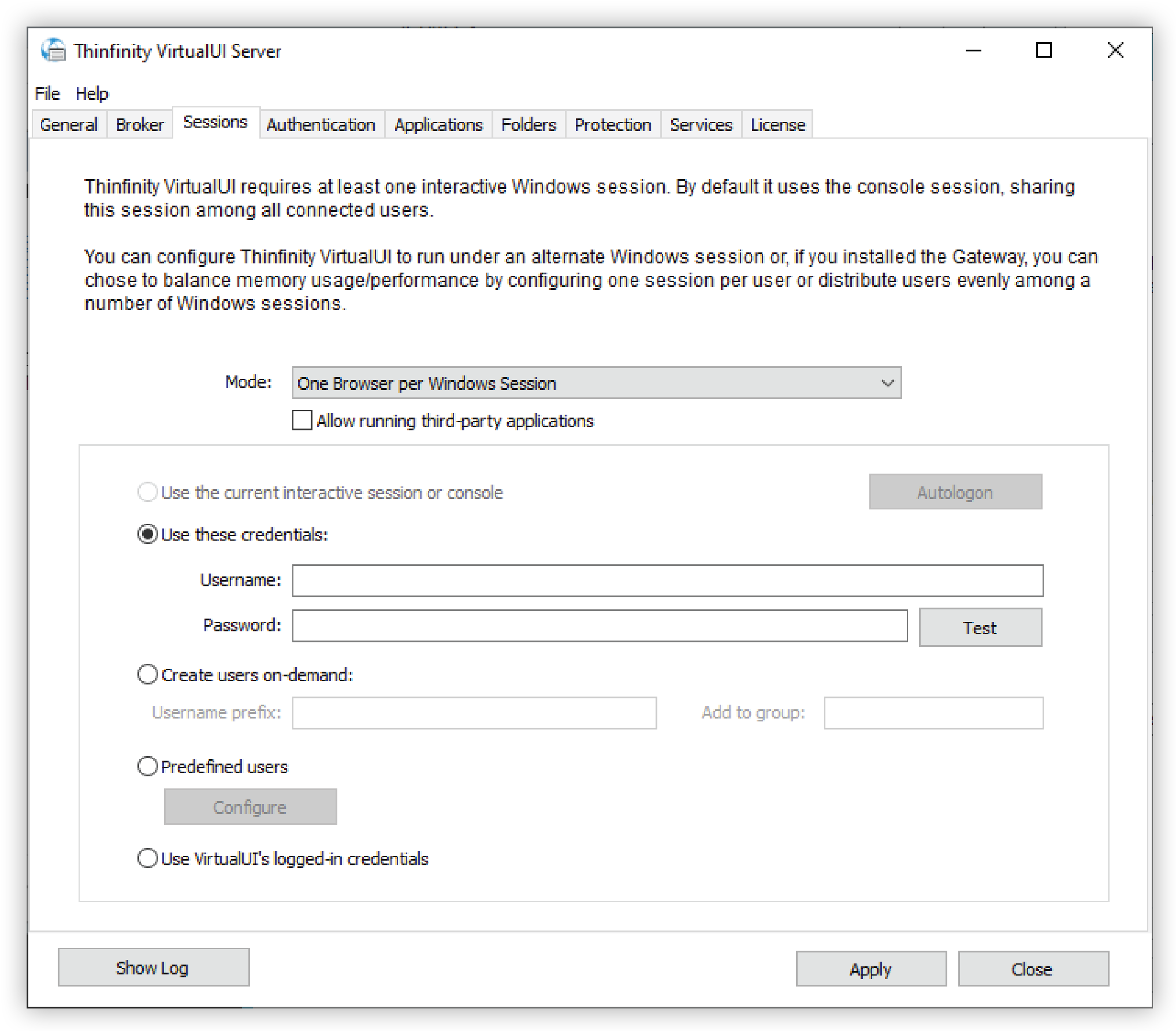1176x1031 pixels.
Task: Click the Test credentials button
Action: [x=980, y=627]
